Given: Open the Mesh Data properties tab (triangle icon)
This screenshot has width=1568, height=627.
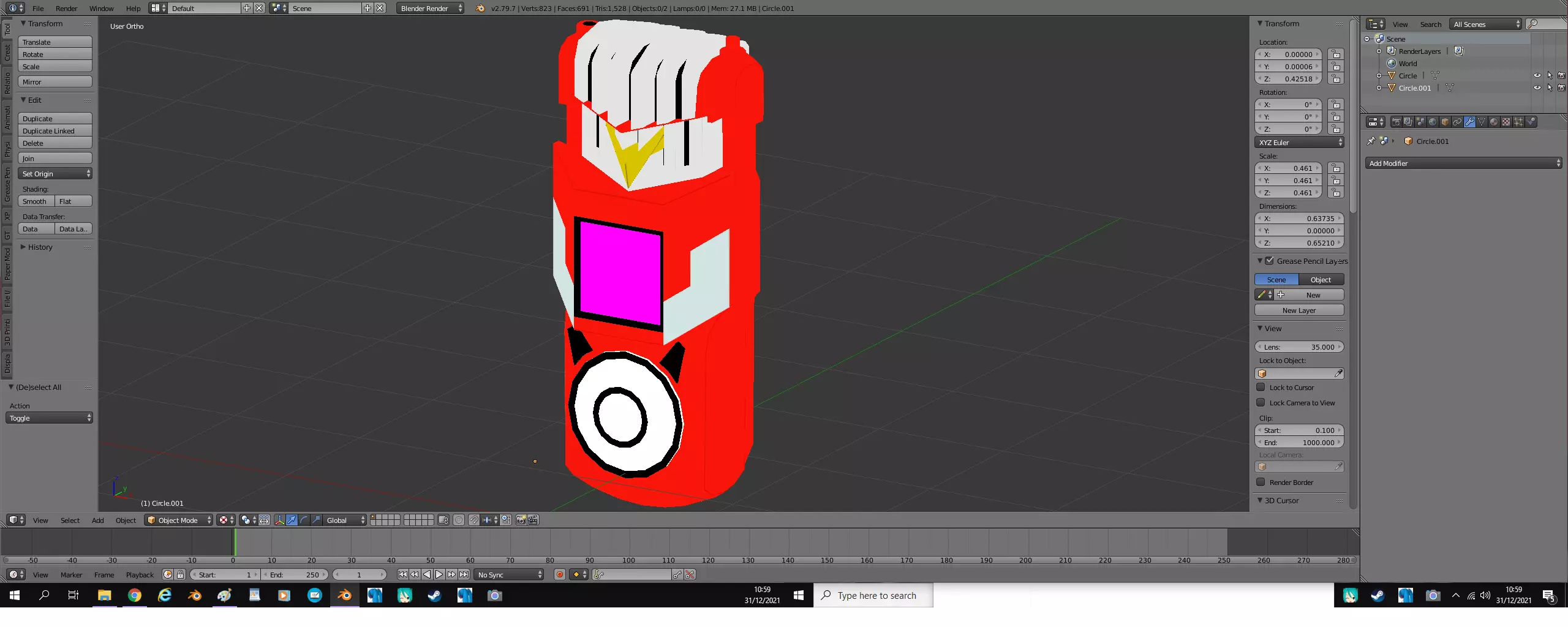Looking at the screenshot, I should [x=1482, y=122].
